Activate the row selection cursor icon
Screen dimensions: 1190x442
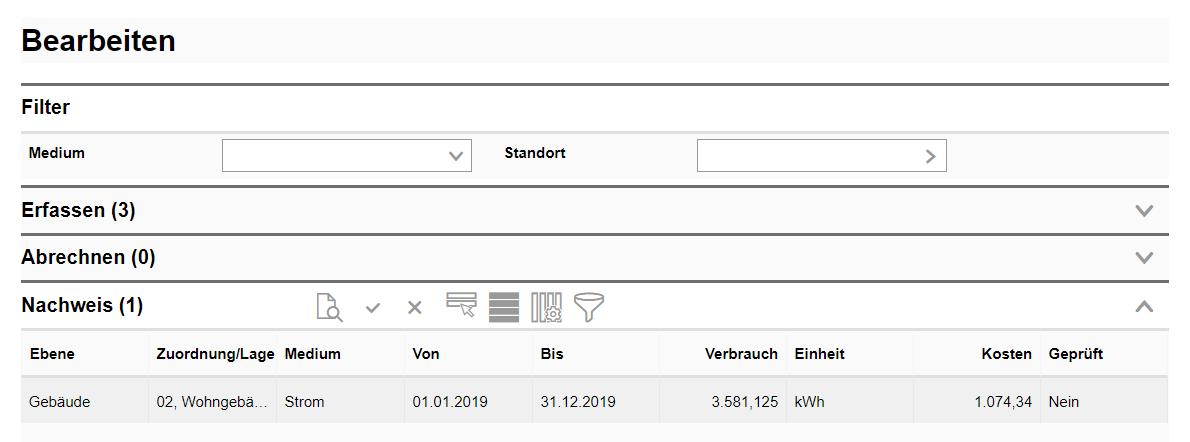461,305
